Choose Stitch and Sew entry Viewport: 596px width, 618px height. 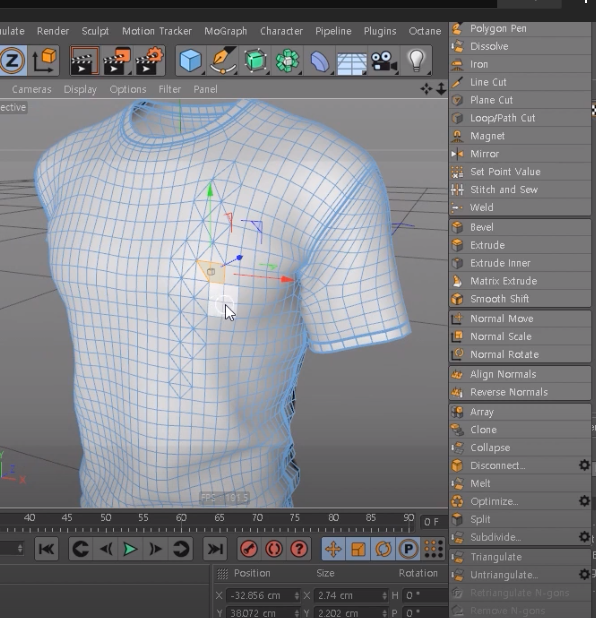coord(520,190)
